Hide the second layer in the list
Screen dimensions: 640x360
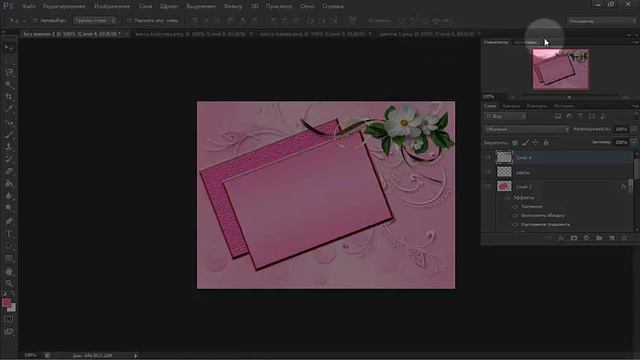coord(488,172)
